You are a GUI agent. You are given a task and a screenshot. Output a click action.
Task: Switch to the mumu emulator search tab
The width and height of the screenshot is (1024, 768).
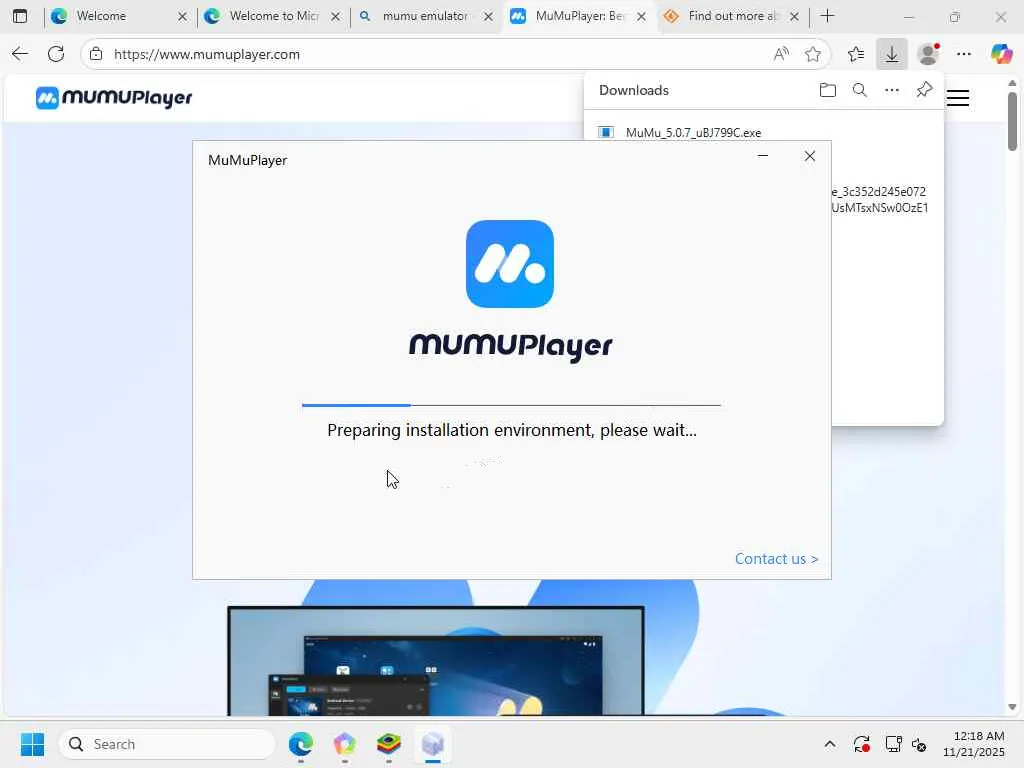[x=426, y=16]
